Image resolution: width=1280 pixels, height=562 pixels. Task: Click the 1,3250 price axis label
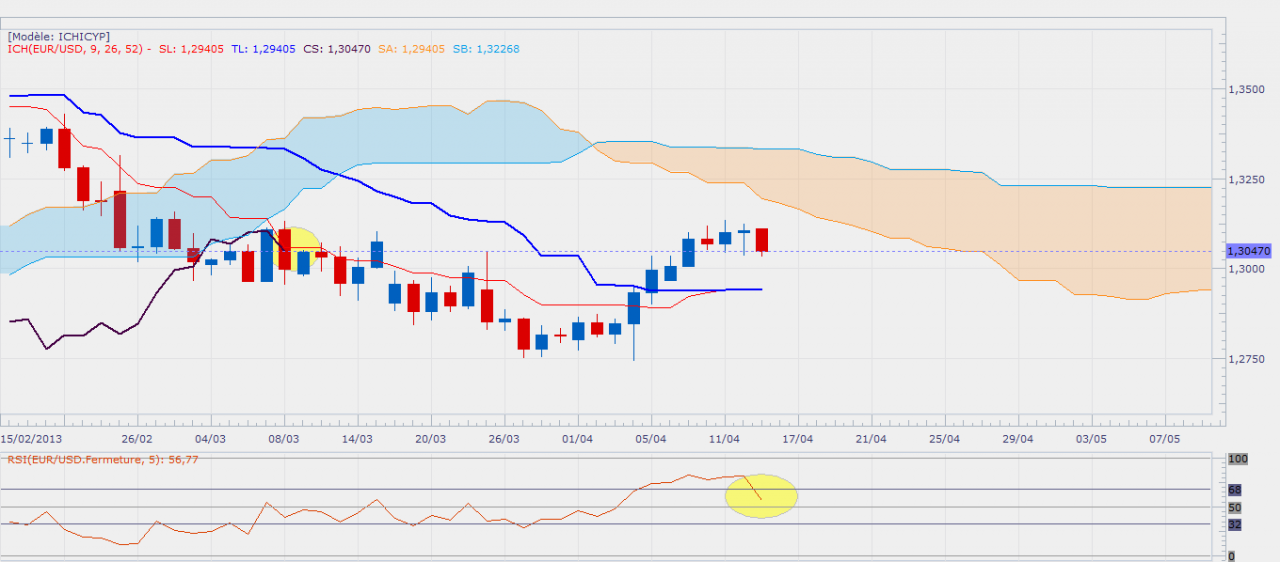[1246, 180]
